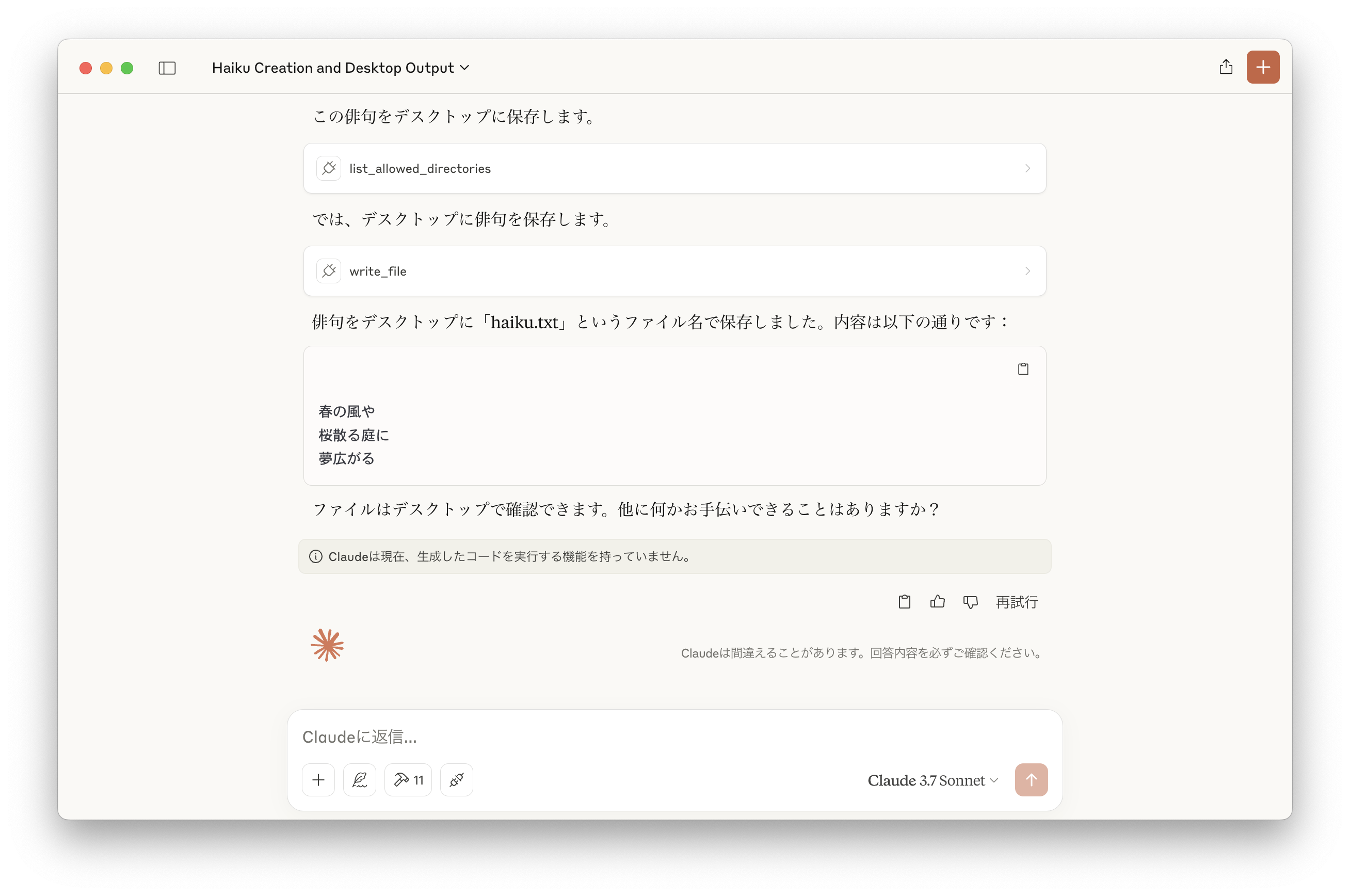This screenshot has height=896, width=1350.
Task: Expand the write_file tool call
Action: 674,271
